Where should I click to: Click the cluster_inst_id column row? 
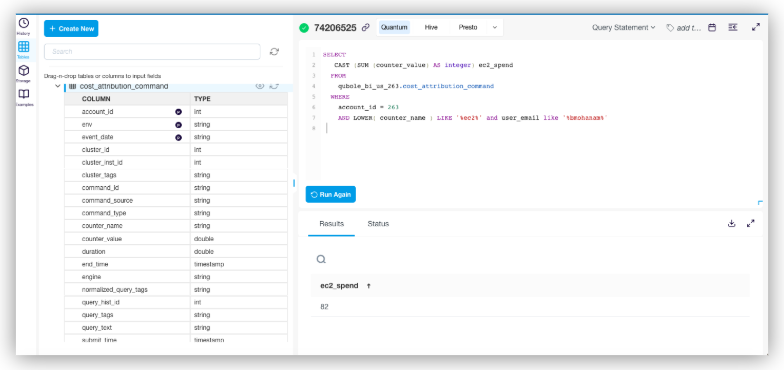[x=176, y=162]
